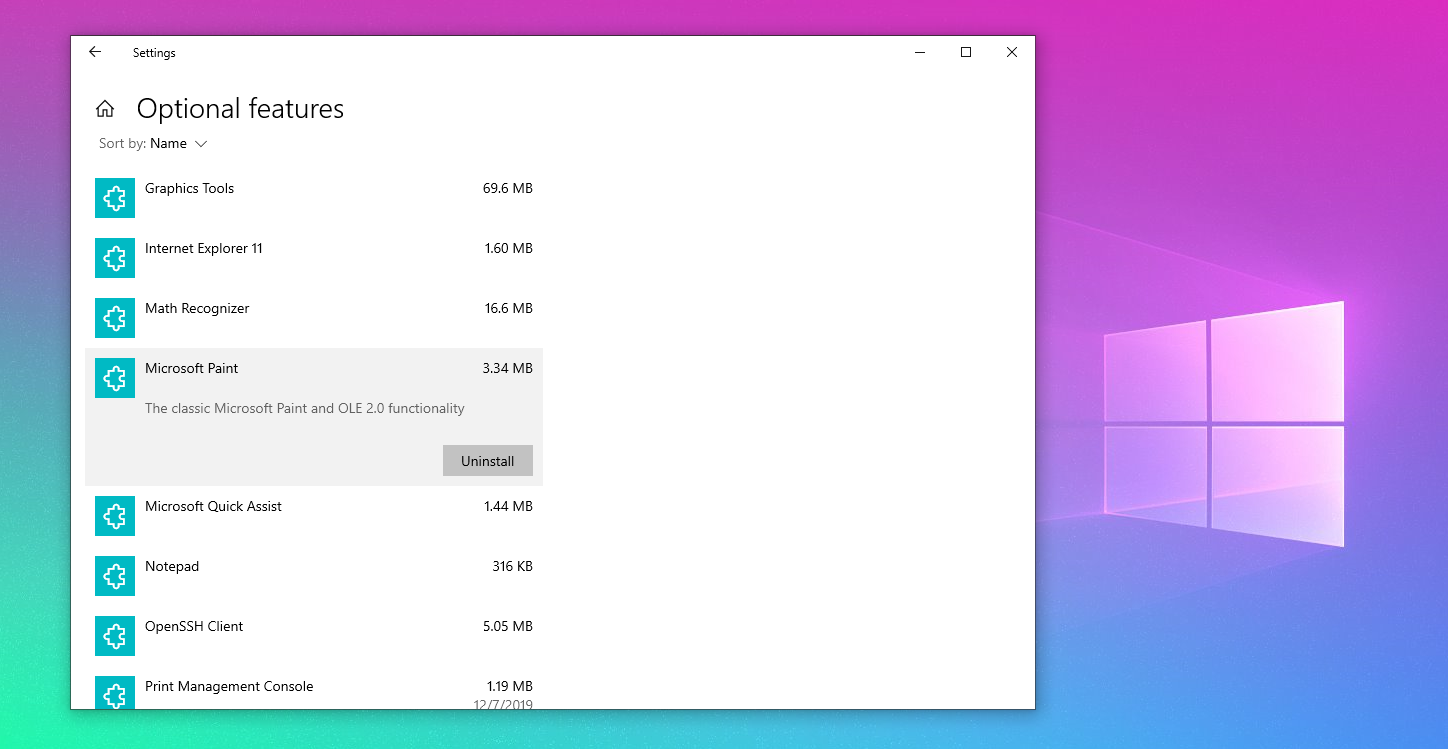Collapse the Microsoft Paint entry title
The image size is (1448, 749).
pyautogui.click(x=192, y=368)
